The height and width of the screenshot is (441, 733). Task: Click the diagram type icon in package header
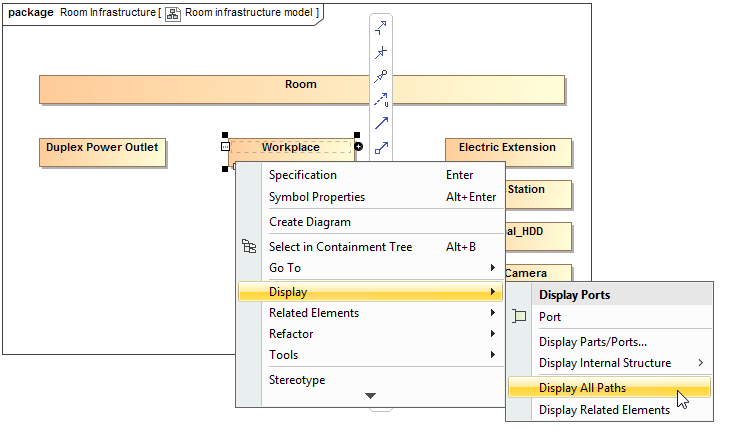[x=173, y=13]
